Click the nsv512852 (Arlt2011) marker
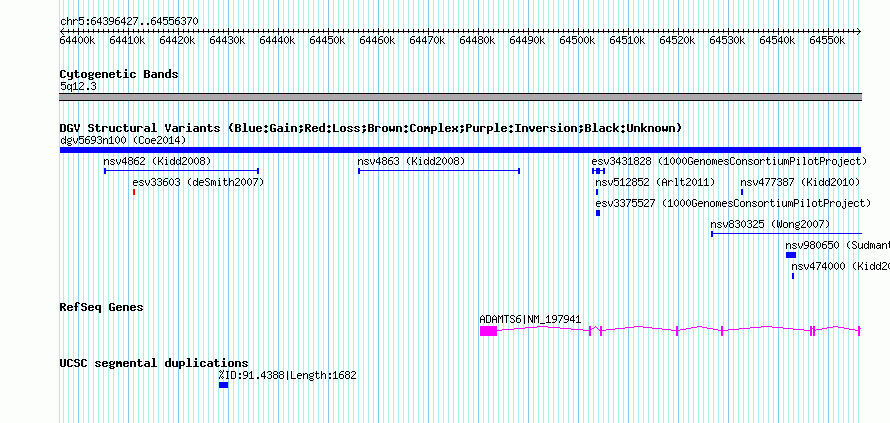This screenshot has width=890, height=423. click(597, 192)
